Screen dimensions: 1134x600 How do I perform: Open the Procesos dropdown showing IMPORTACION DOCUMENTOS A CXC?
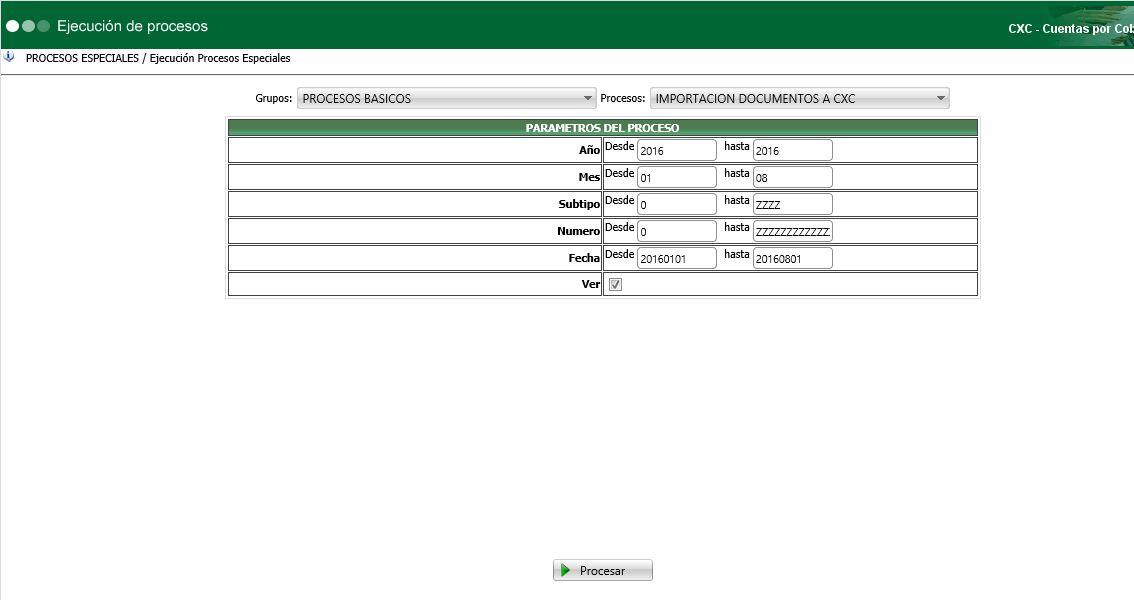[x=799, y=98]
